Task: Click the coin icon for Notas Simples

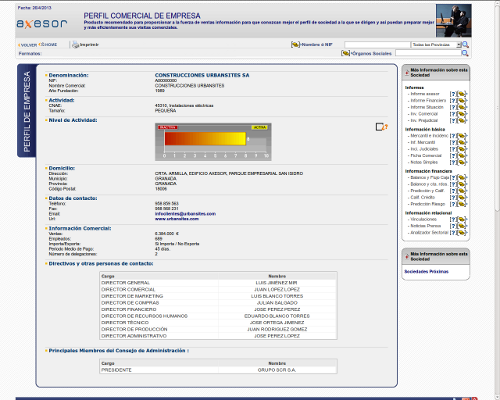Action: pyautogui.click(x=461, y=163)
